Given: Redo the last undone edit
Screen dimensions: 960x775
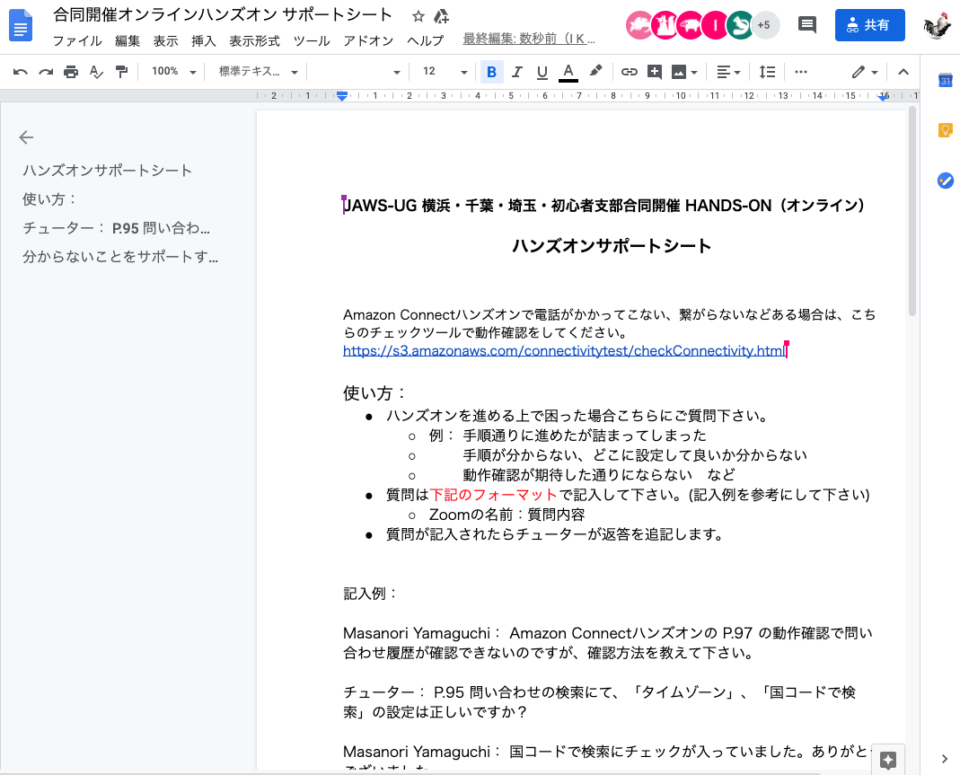Looking at the screenshot, I should [46, 72].
